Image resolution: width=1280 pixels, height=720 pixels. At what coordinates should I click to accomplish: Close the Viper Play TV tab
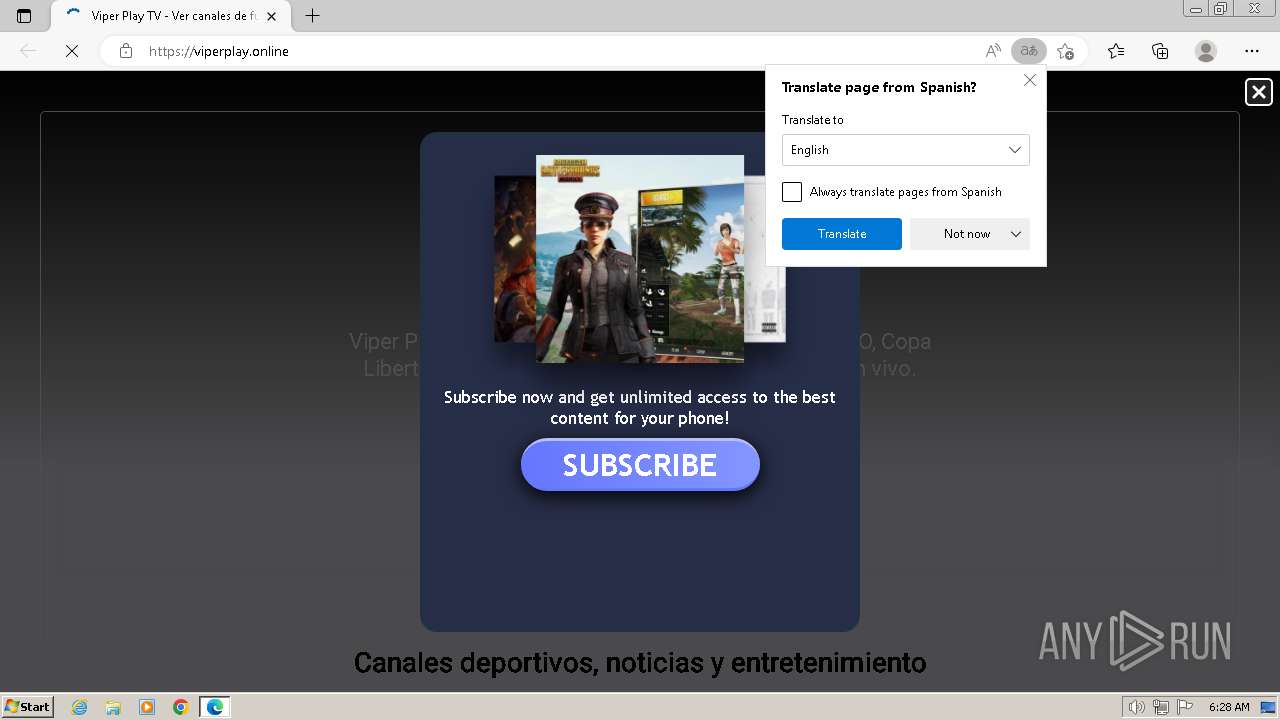click(x=271, y=16)
